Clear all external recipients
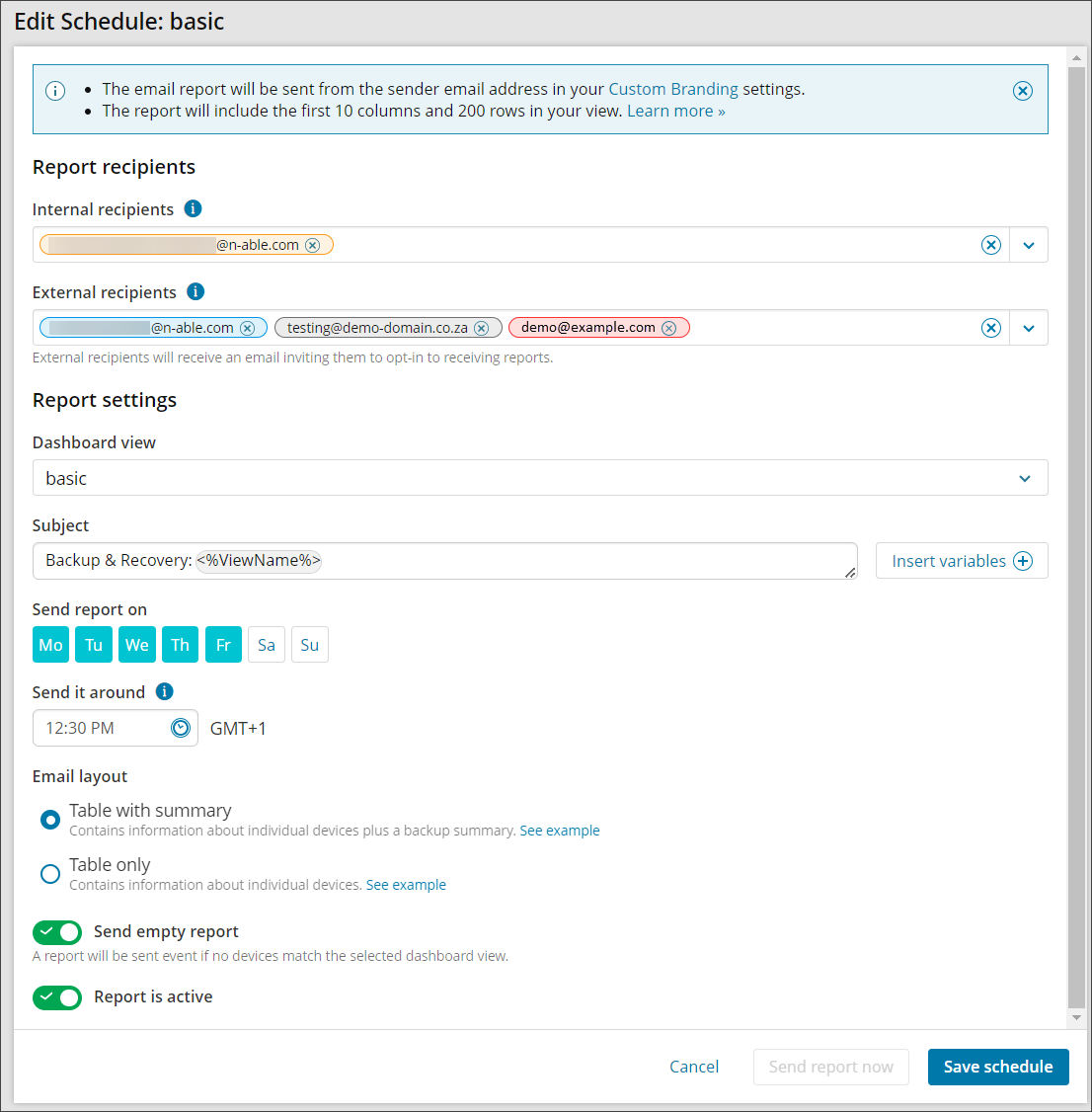The height and width of the screenshot is (1112, 1092). (991, 328)
